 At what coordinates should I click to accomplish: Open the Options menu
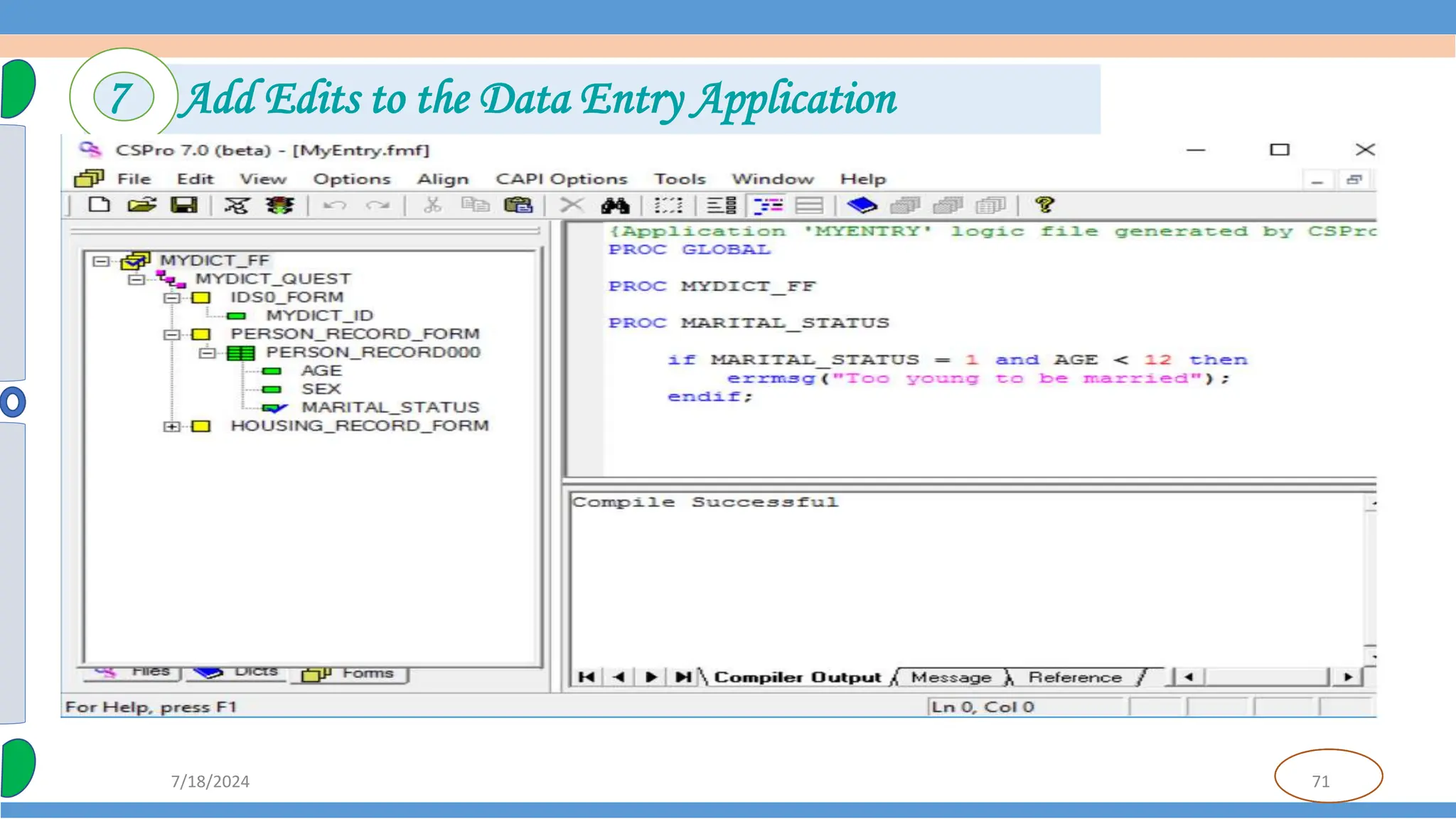[x=352, y=179]
